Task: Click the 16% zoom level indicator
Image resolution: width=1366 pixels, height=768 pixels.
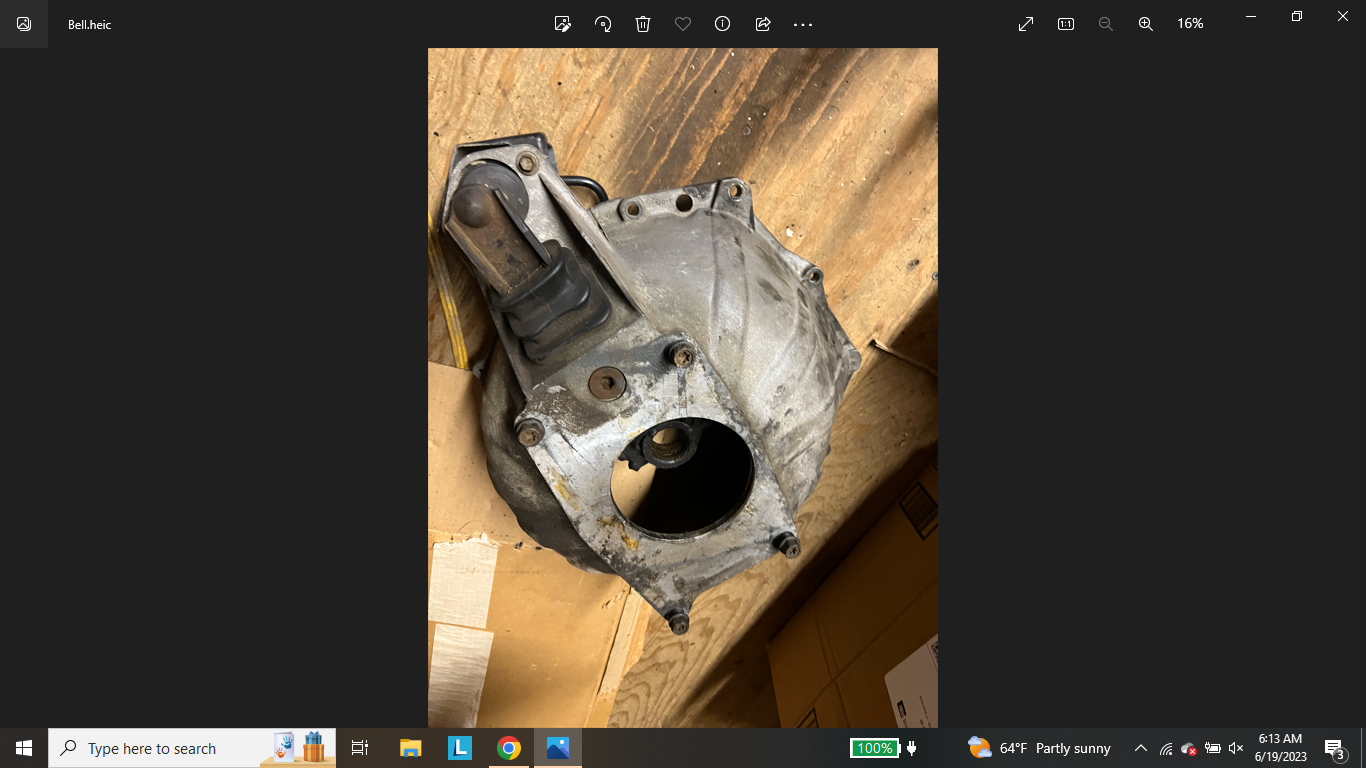Action: pos(1190,24)
